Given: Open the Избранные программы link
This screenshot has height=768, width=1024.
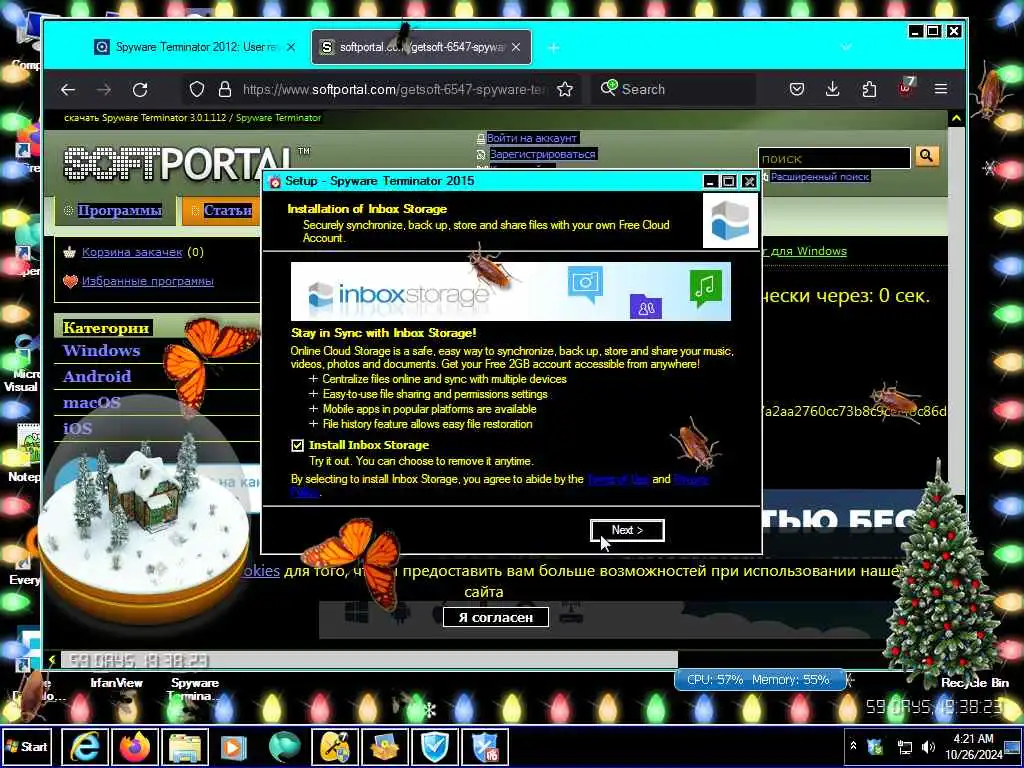Looking at the screenshot, I should (x=148, y=281).
